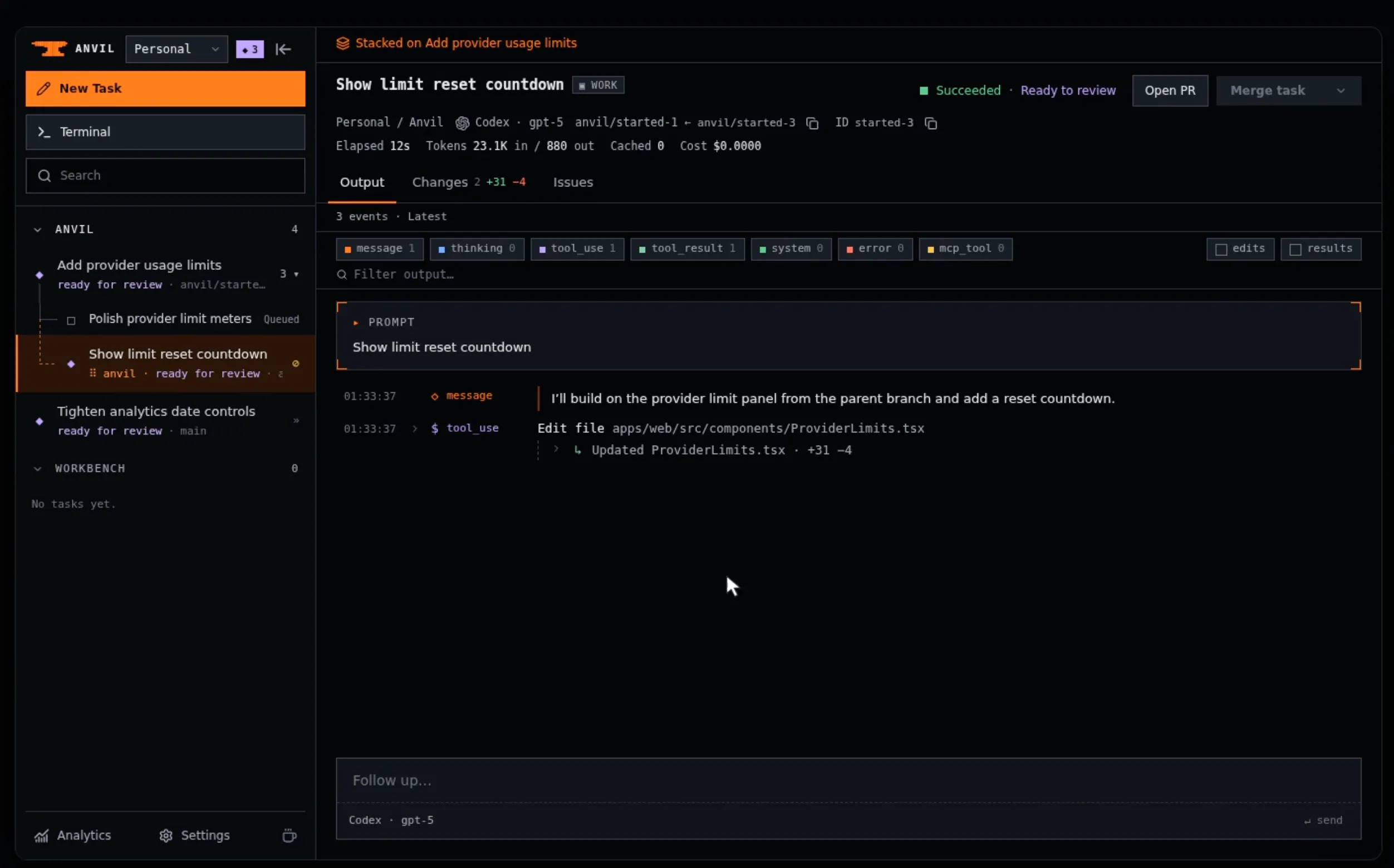
Task: Copy the branch name anvil/started-3
Action: tap(812, 123)
